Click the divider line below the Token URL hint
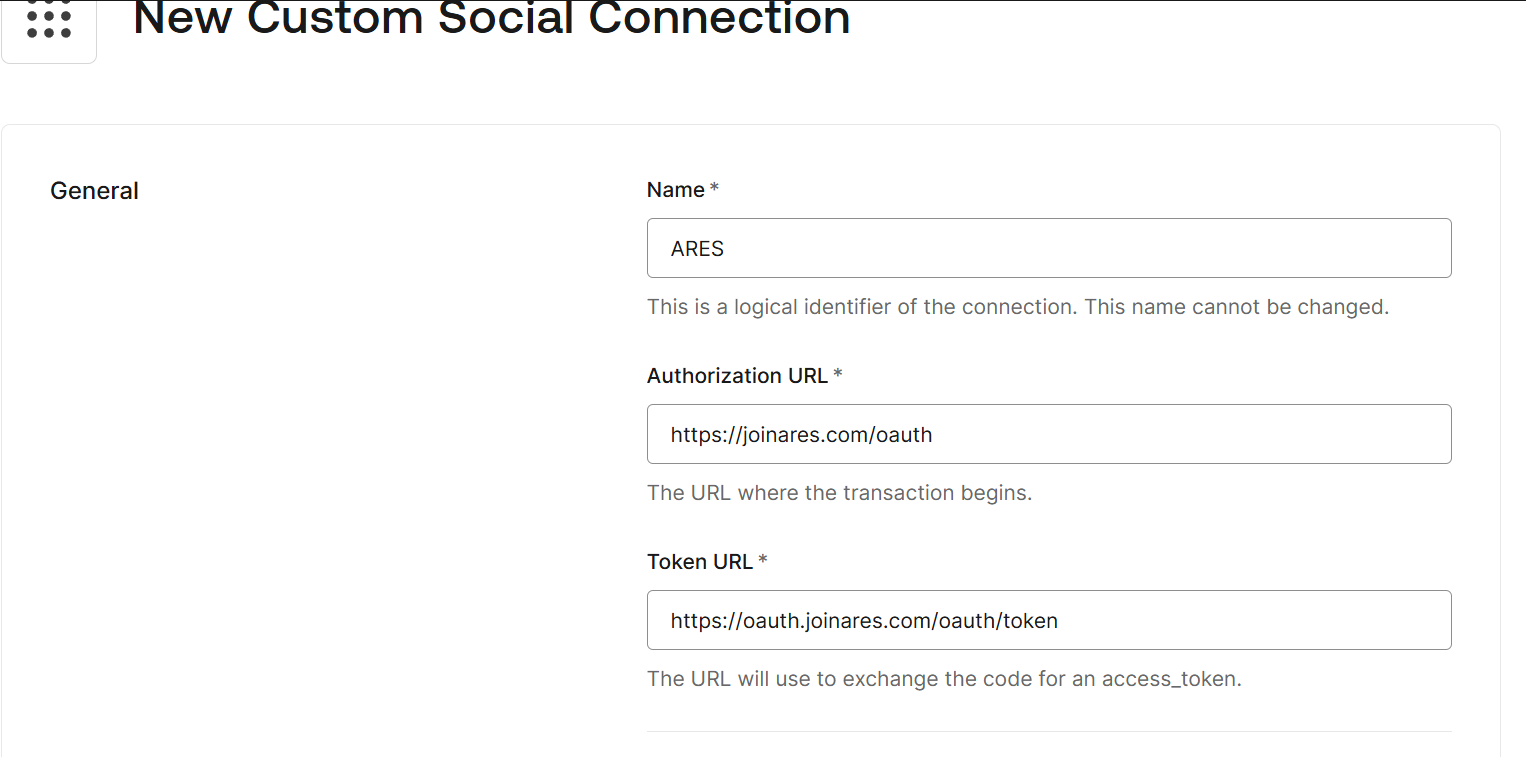 [x=1048, y=731]
